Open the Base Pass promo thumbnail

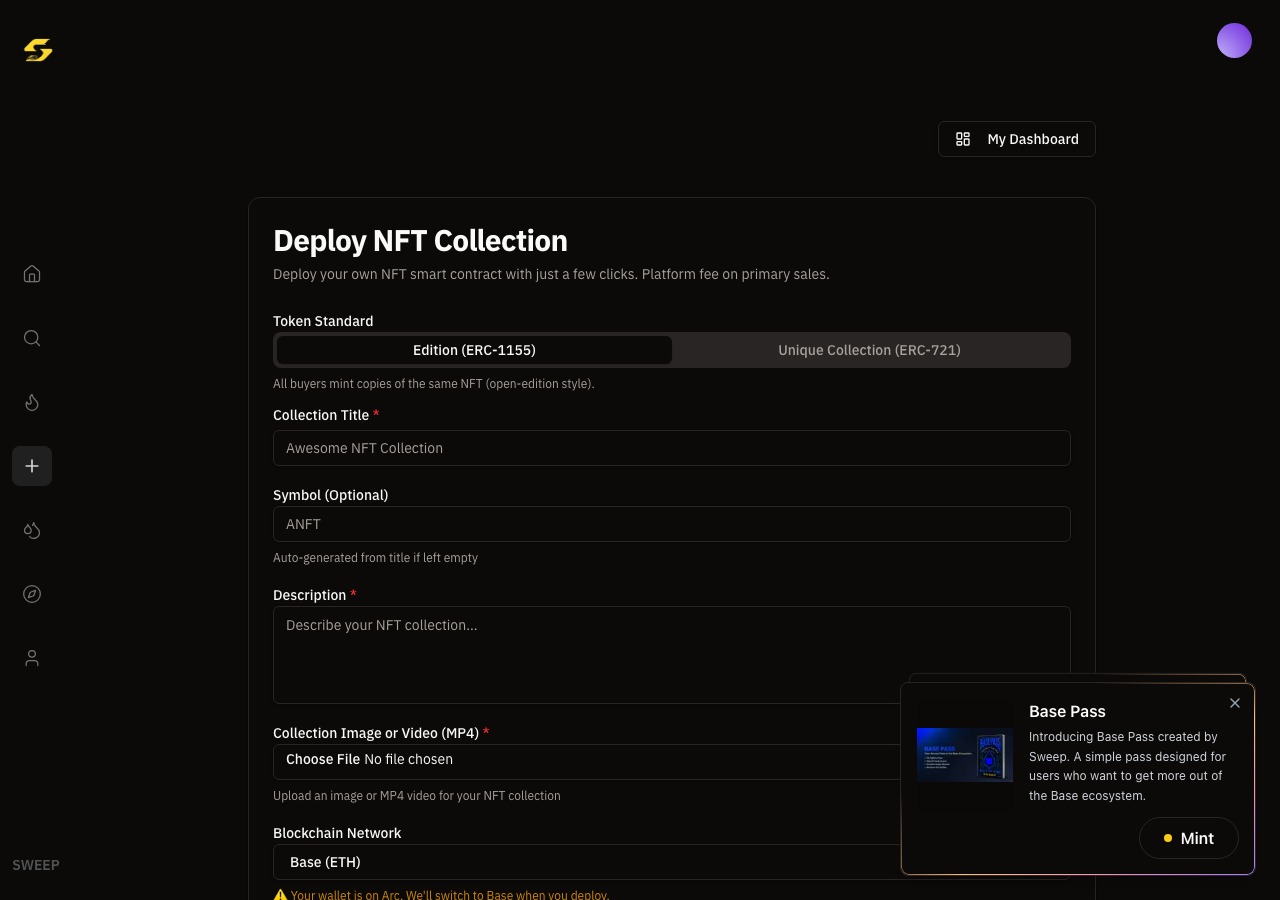pyautogui.click(x=965, y=754)
